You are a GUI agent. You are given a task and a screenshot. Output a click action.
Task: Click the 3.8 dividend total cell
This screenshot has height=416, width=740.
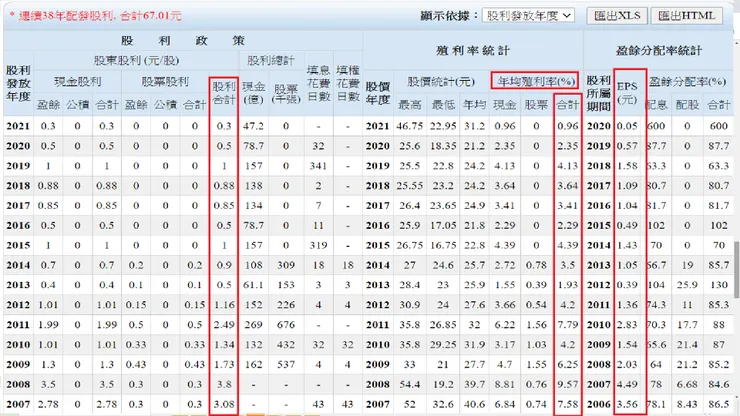224,384
